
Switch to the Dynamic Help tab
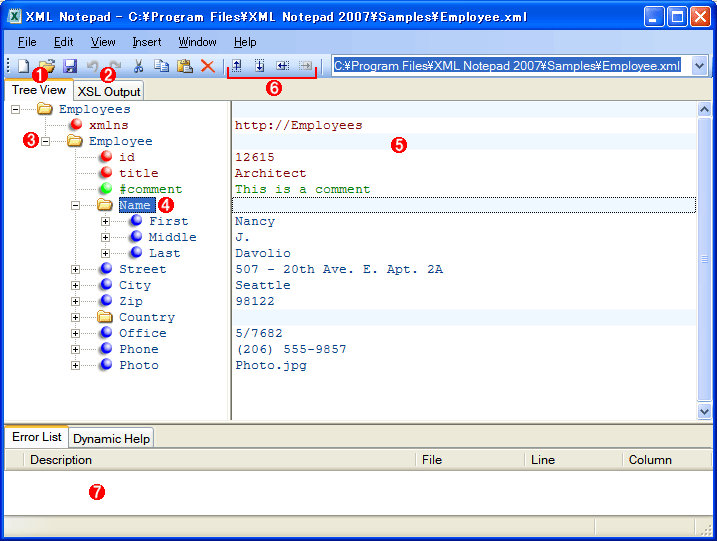point(111,439)
